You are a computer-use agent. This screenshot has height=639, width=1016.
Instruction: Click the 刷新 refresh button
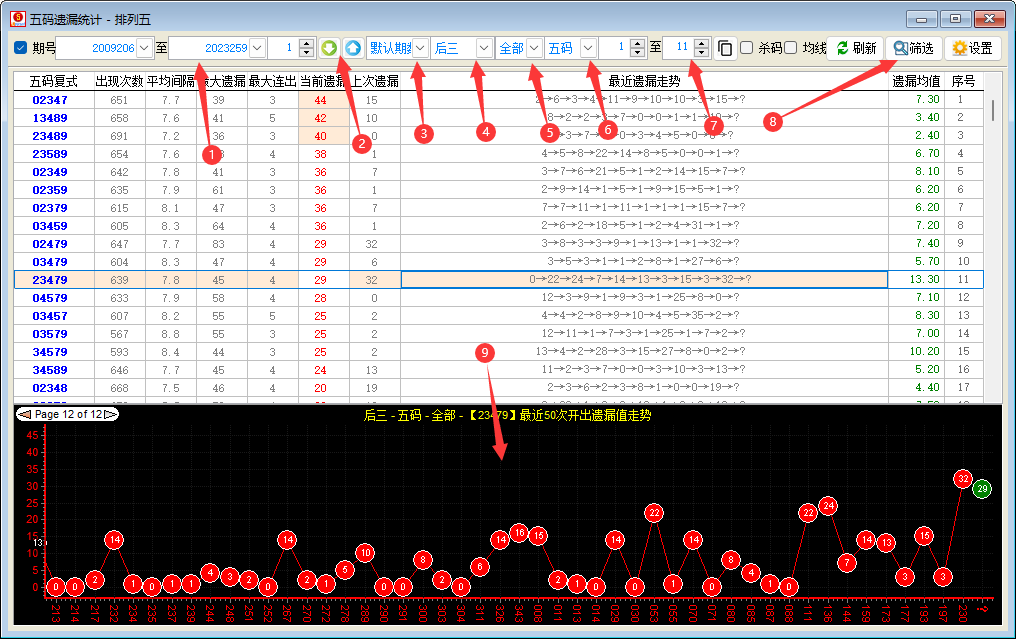point(856,48)
